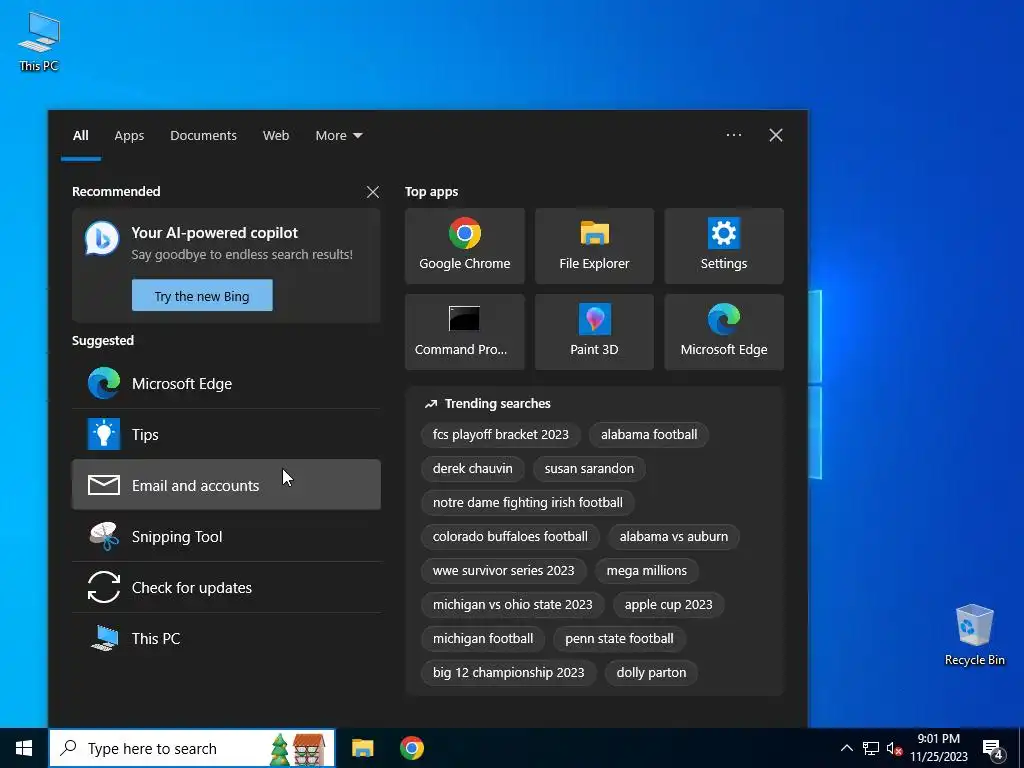Open File Explorer tile in Top apps

(x=594, y=246)
